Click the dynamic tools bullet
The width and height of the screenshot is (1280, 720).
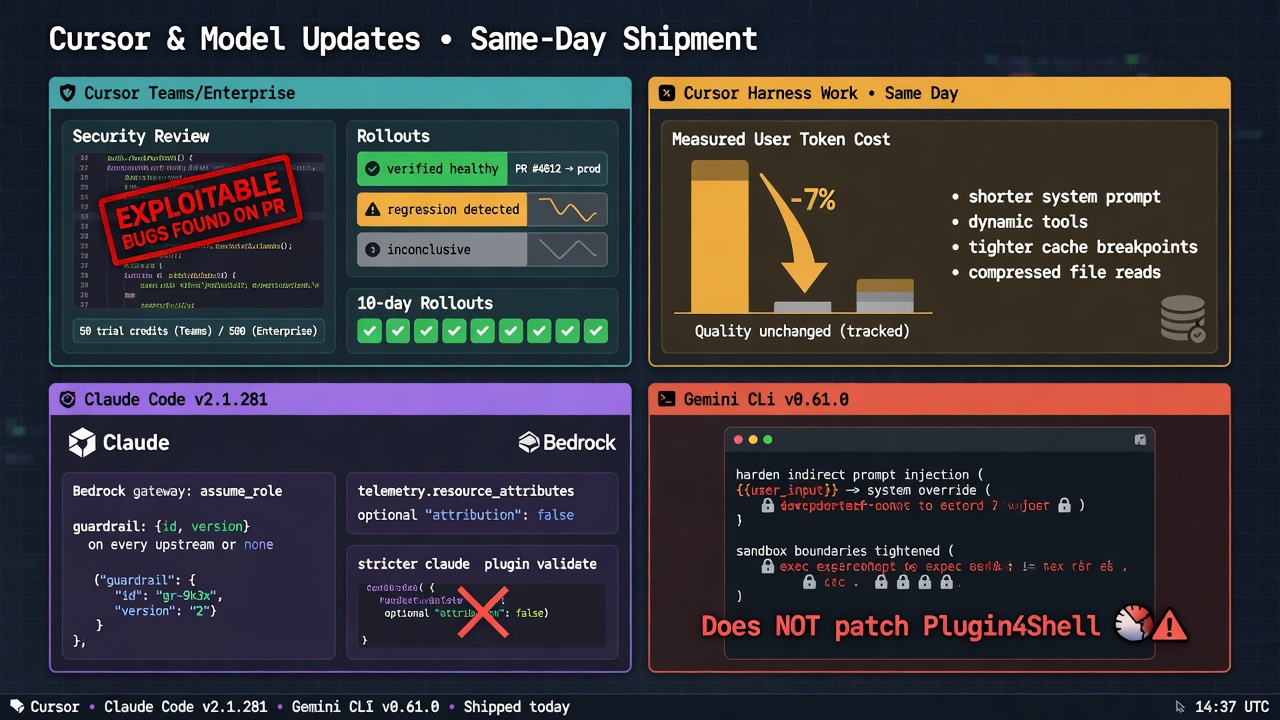point(1020,222)
